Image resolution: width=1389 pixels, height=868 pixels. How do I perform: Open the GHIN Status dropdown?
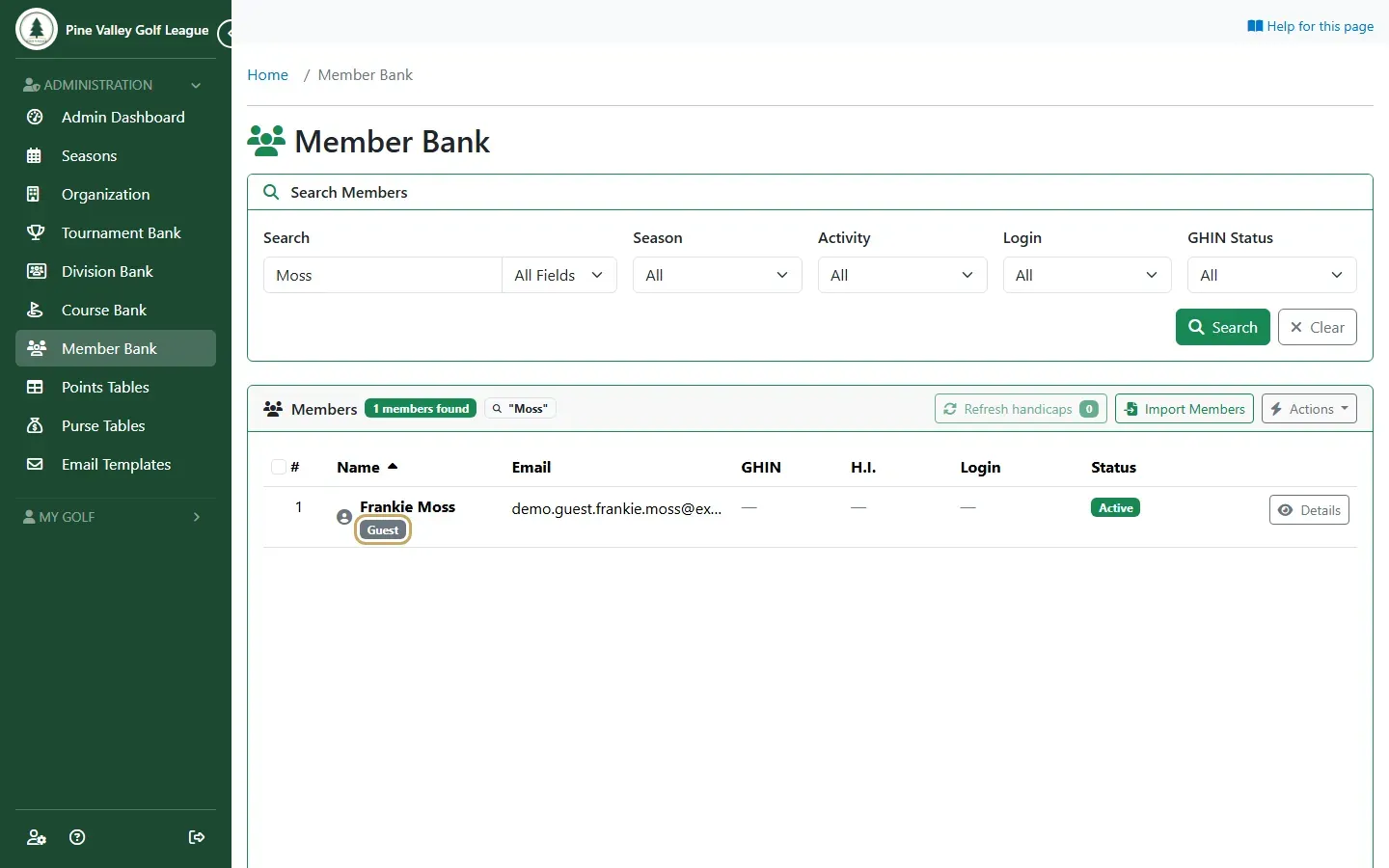point(1272,275)
